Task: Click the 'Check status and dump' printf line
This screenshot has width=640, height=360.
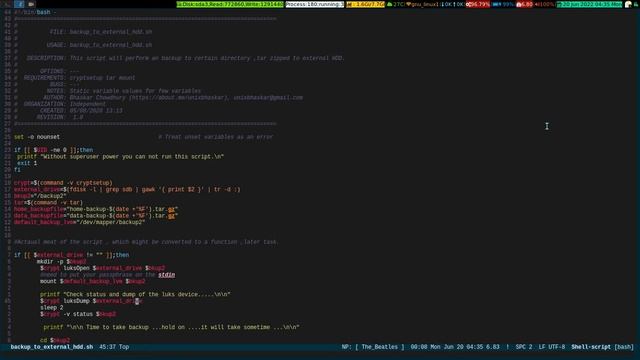Action: 135,294
